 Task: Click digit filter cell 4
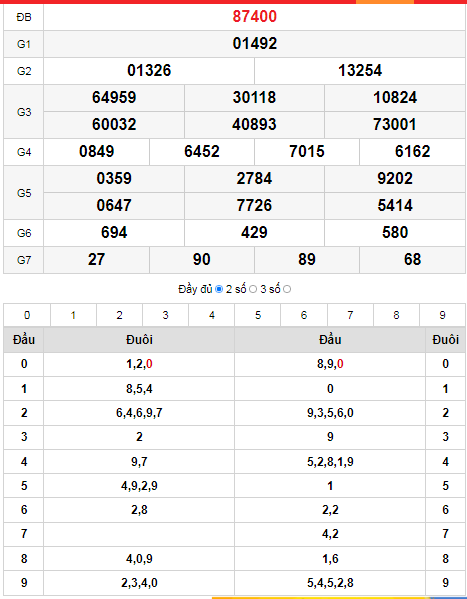[x=211, y=315]
